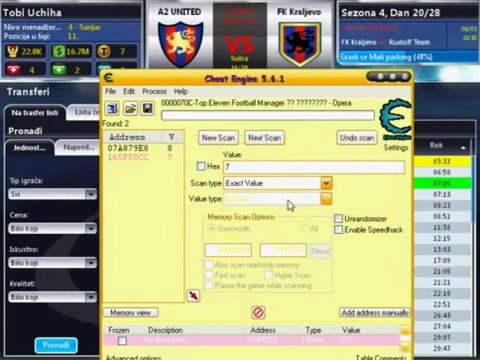The width and height of the screenshot is (480, 360).
Task: Open the Value type dropdown
Action: tap(326, 199)
